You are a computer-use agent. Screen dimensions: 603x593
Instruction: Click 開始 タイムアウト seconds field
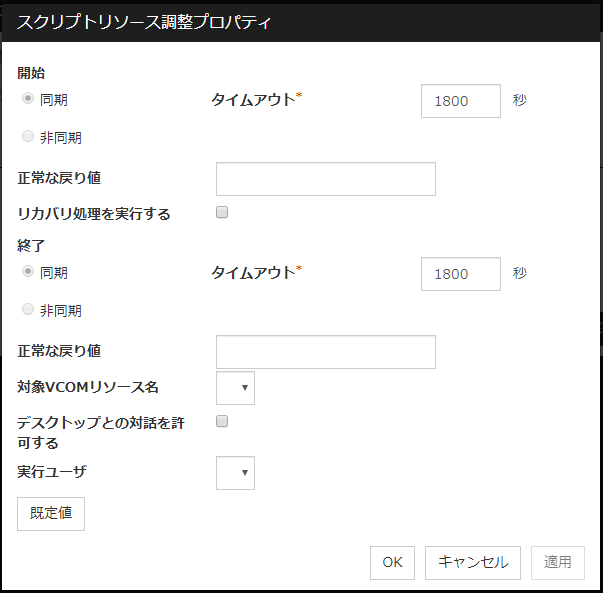[x=461, y=101]
